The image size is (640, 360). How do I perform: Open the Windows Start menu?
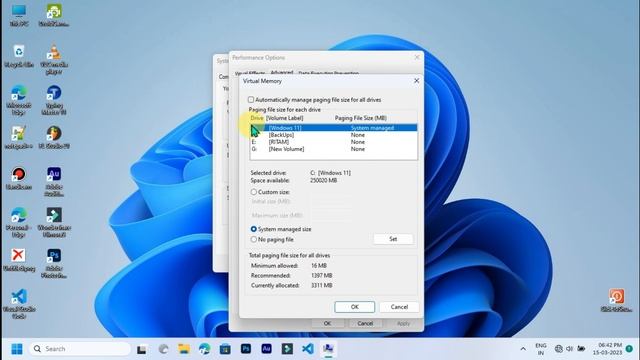pyautogui.click(x=17, y=349)
